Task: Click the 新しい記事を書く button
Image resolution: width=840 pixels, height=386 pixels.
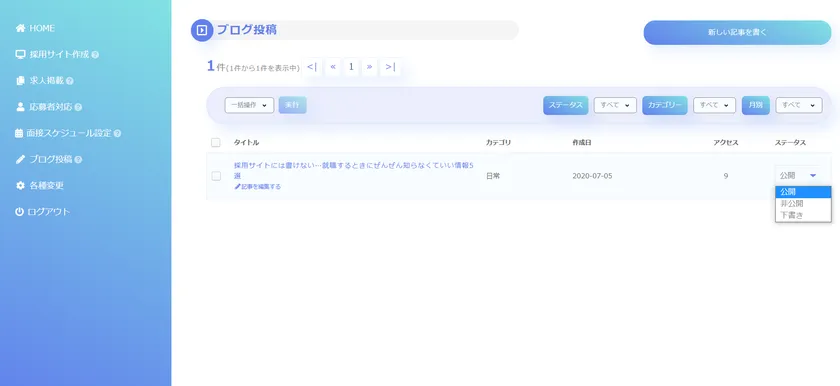Action: click(737, 32)
